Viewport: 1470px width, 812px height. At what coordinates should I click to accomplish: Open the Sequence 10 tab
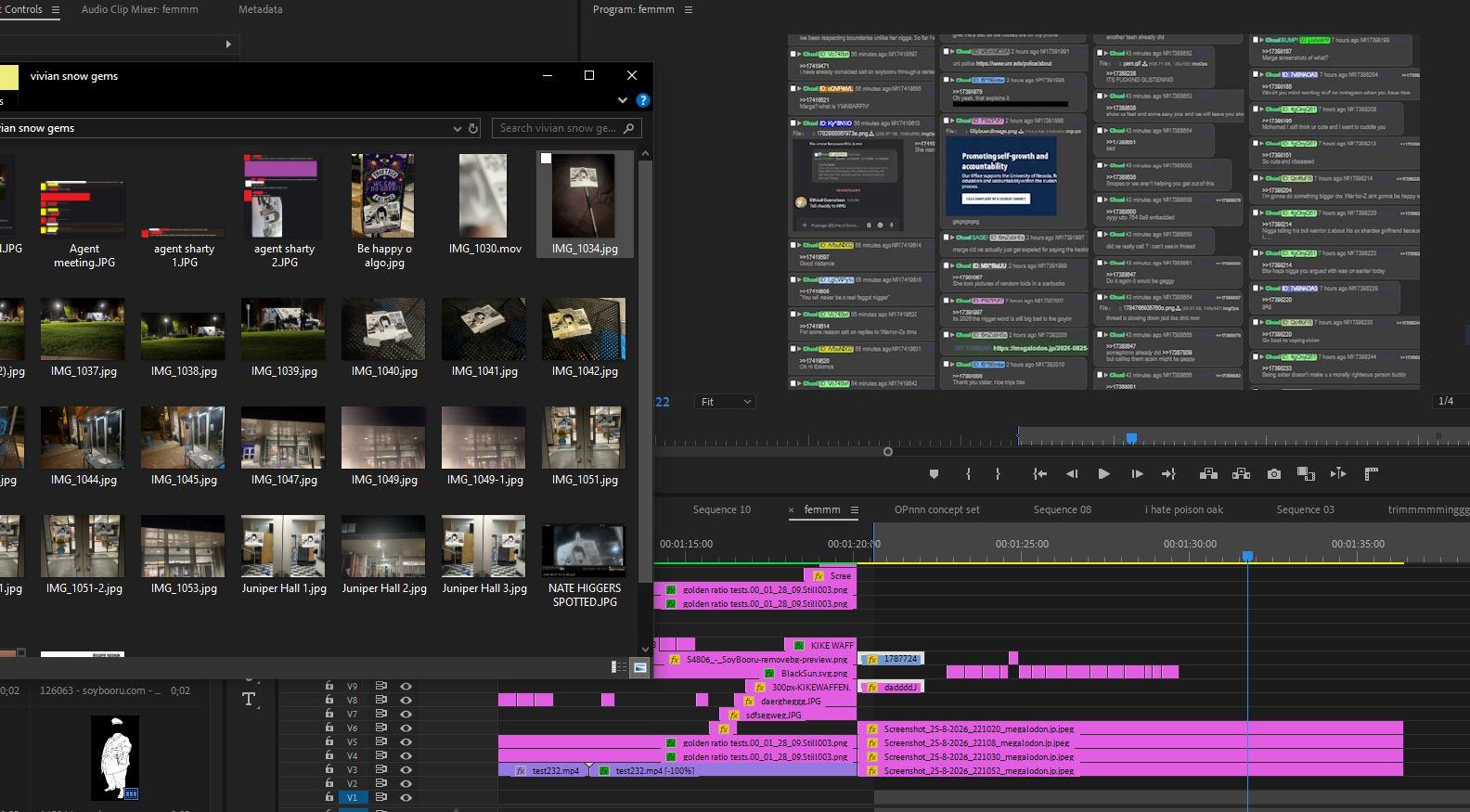click(x=722, y=509)
